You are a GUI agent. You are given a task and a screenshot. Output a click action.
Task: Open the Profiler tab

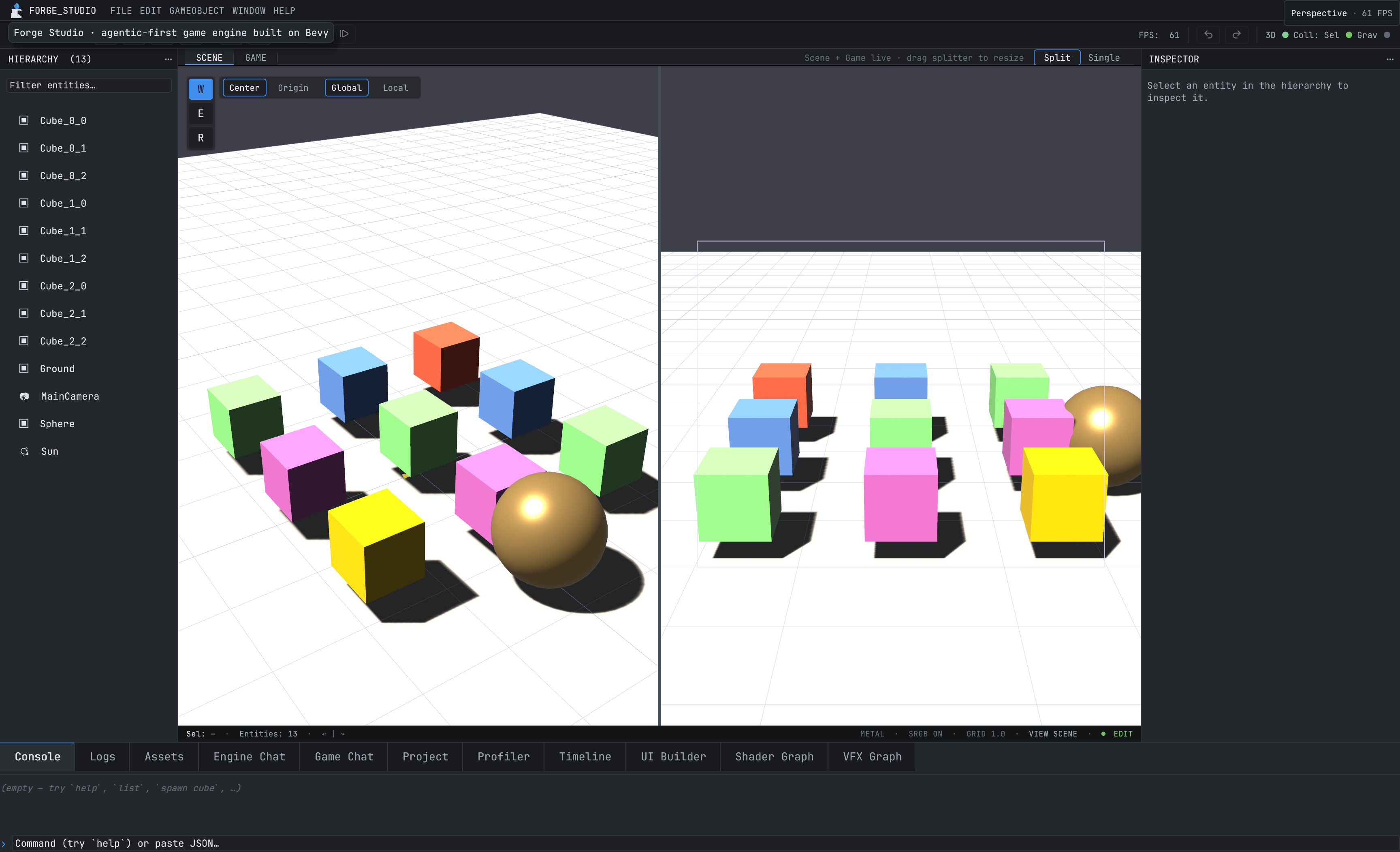tap(504, 756)
